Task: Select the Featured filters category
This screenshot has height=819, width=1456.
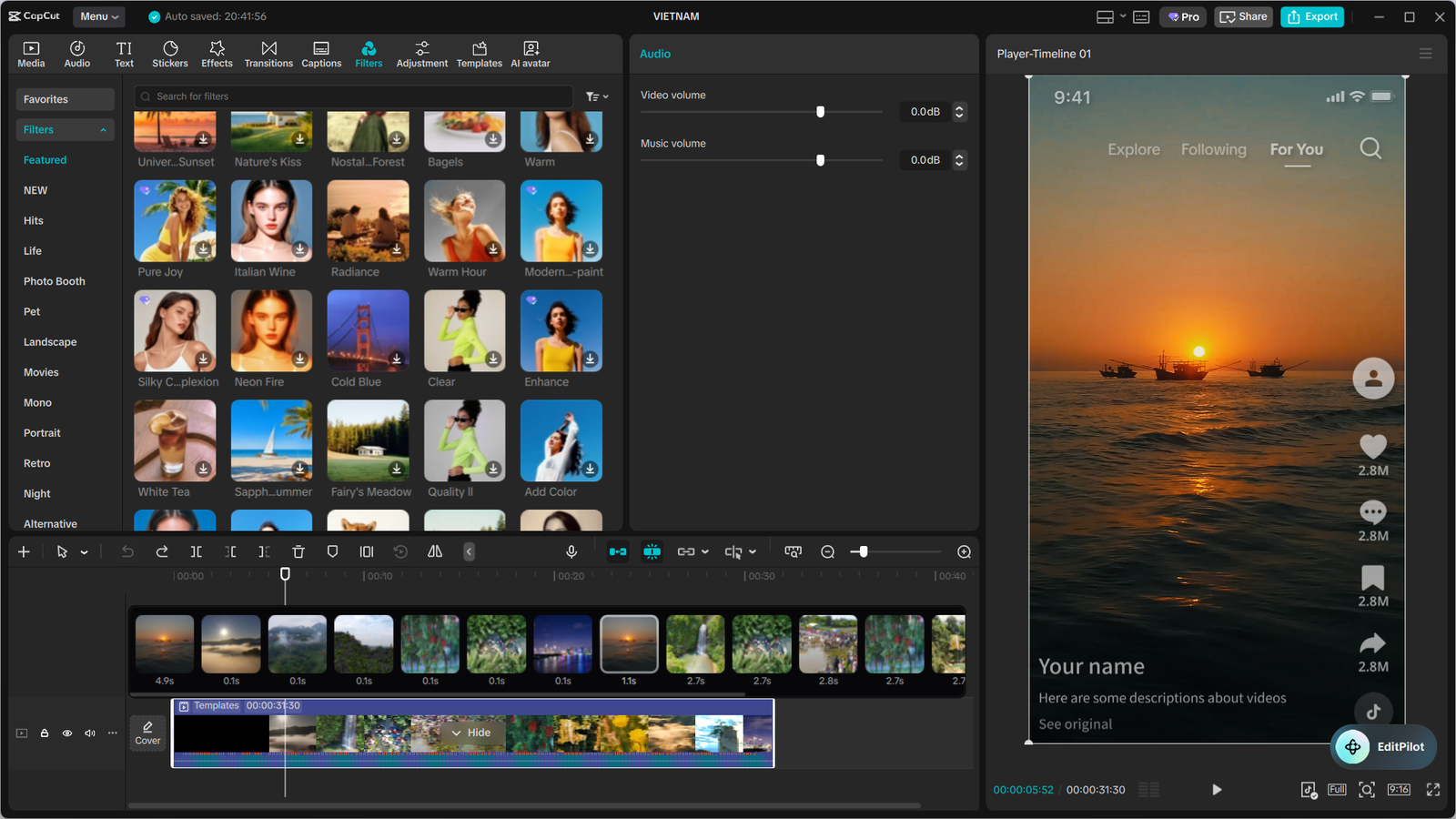Action: pos(45,159)
